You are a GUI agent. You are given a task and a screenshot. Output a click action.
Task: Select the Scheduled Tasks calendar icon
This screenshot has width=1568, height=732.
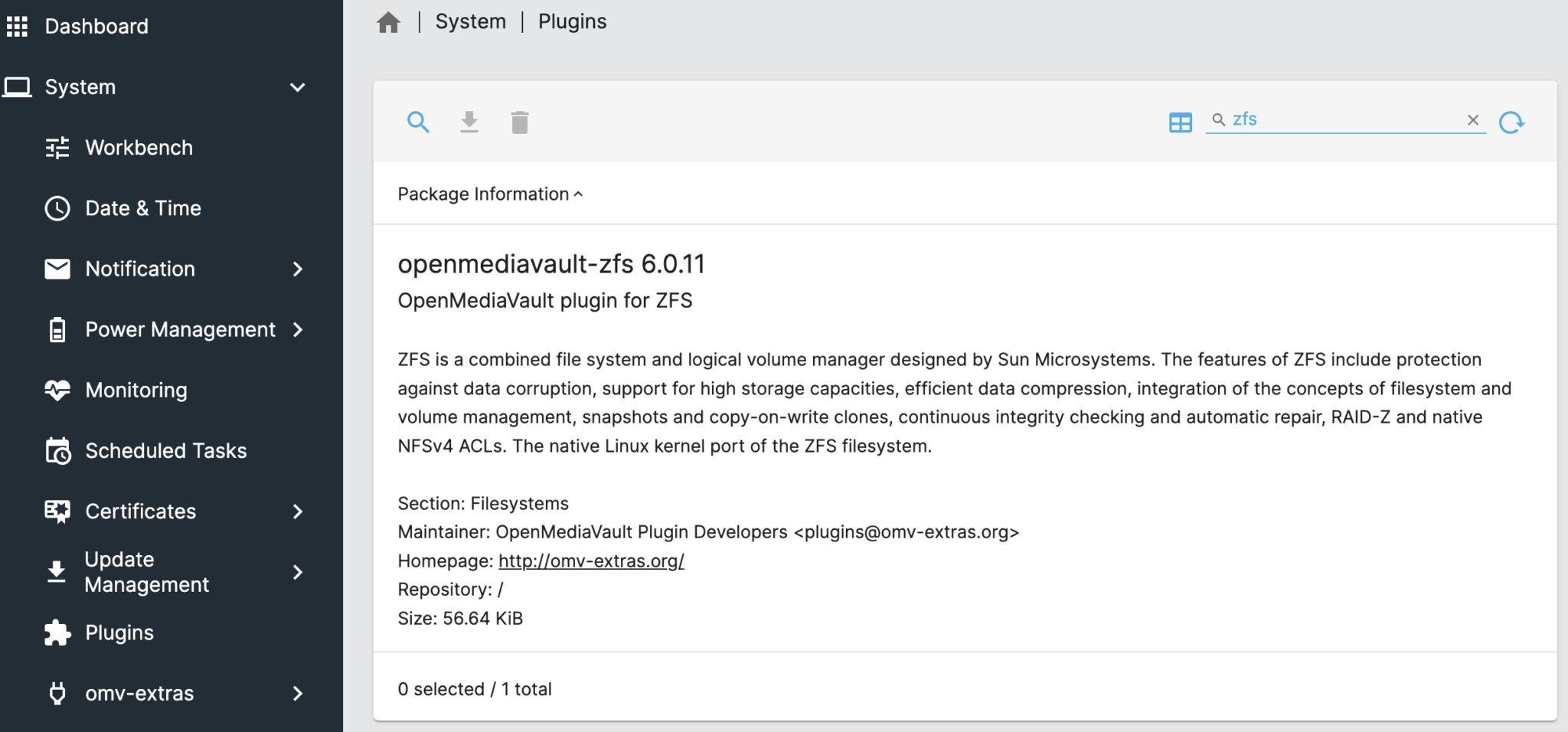click(57, 450)
